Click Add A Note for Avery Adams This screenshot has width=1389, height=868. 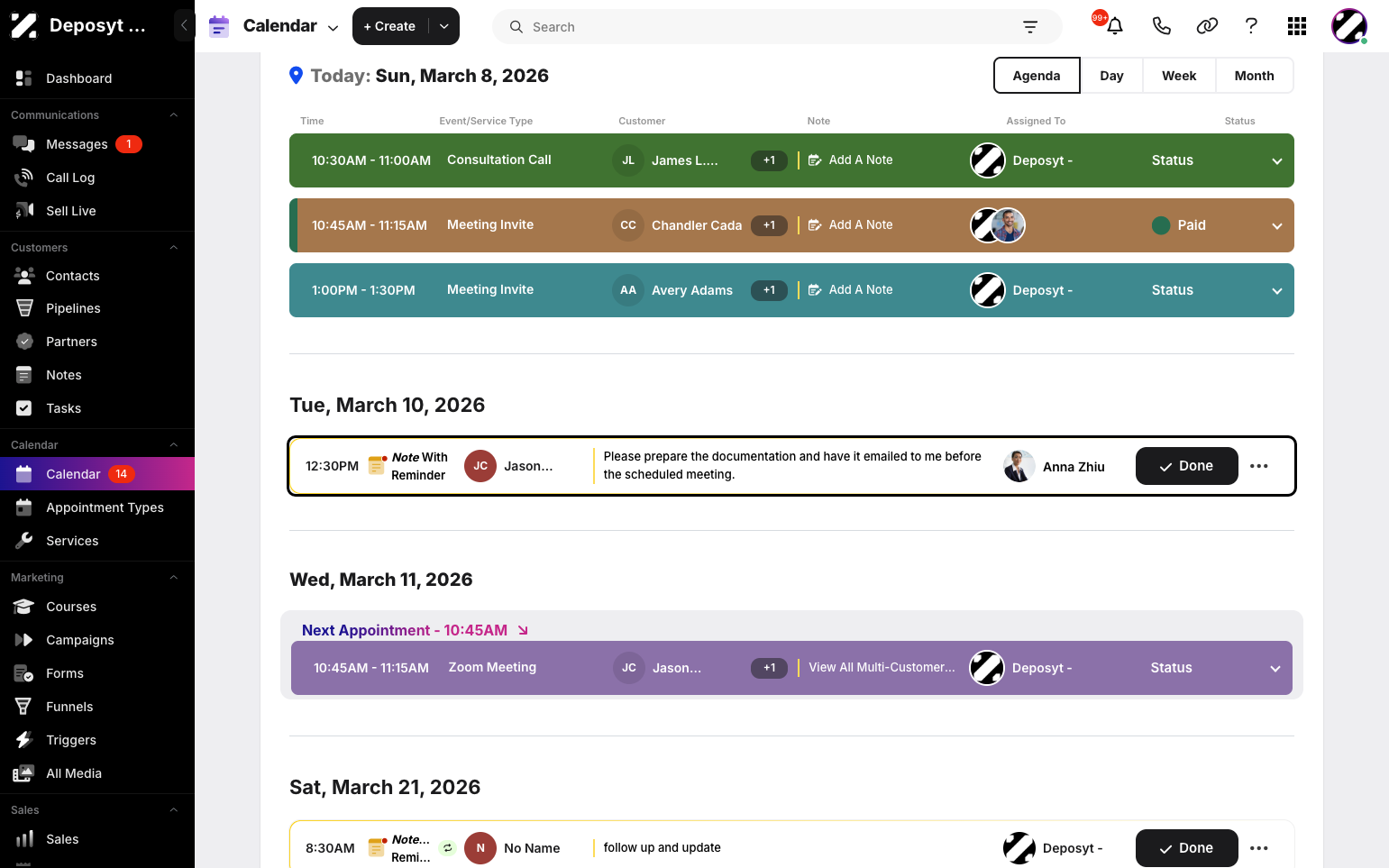pos(850,290)
